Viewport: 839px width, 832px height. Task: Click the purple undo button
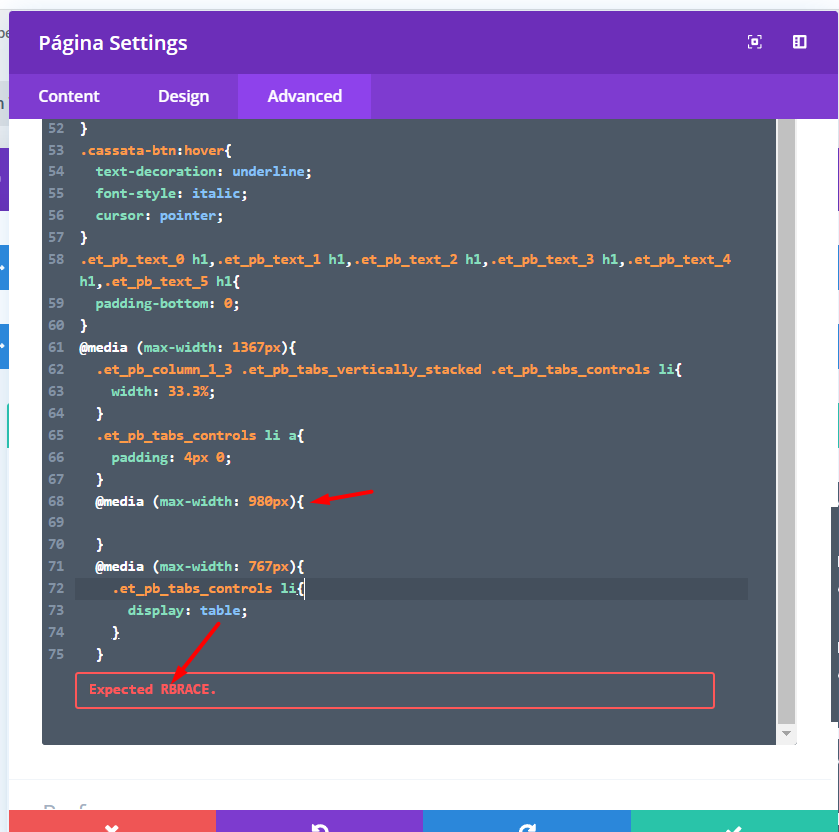[x=319, y=821]
